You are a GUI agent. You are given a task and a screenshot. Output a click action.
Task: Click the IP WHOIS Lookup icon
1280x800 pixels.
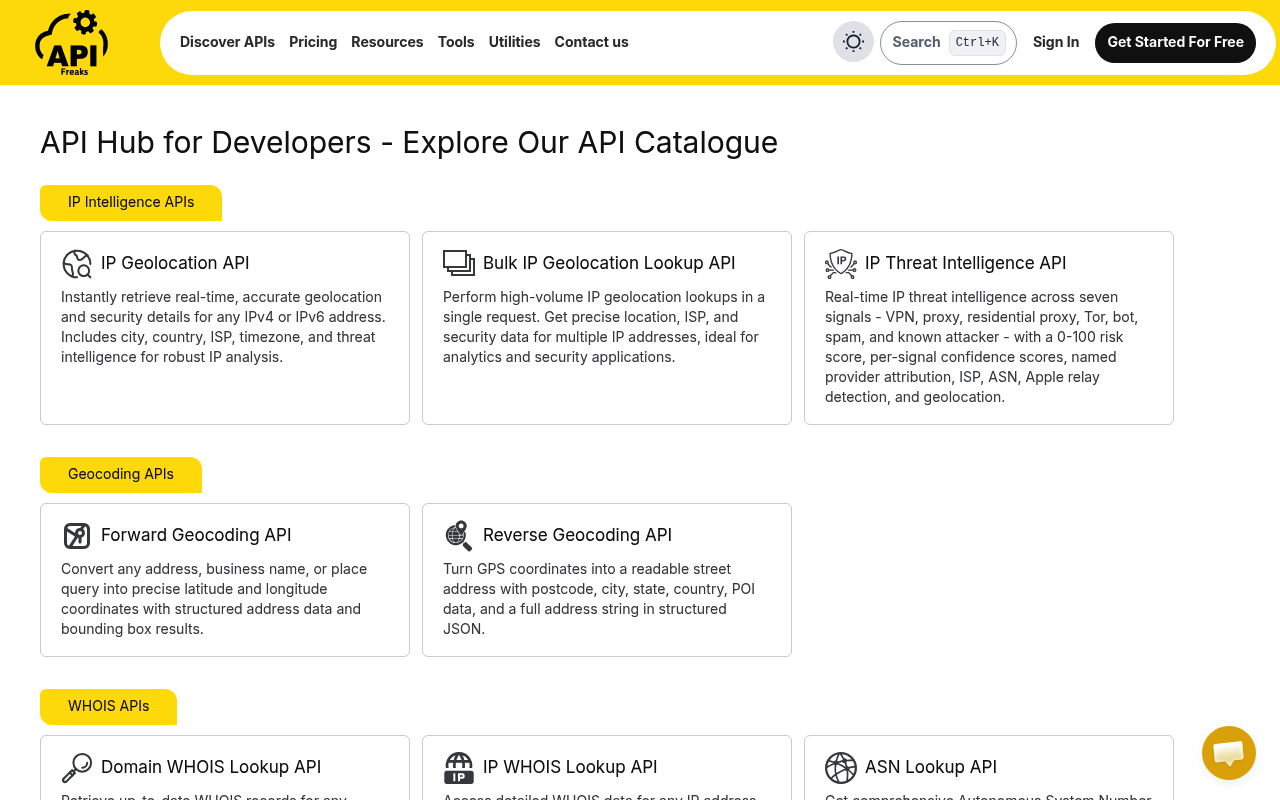point(459,768)
